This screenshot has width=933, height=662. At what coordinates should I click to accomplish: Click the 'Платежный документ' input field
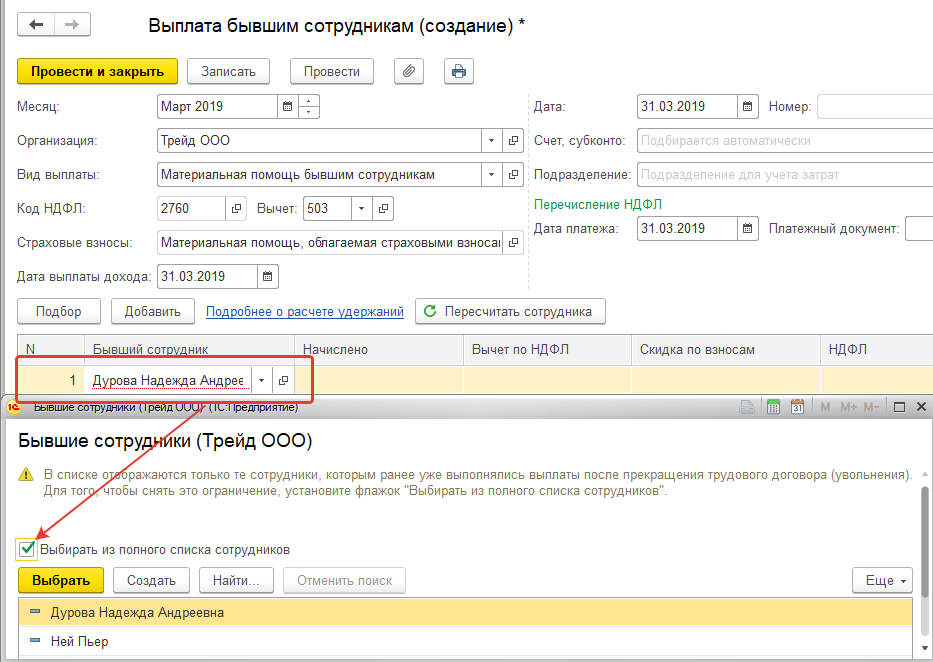919,228
